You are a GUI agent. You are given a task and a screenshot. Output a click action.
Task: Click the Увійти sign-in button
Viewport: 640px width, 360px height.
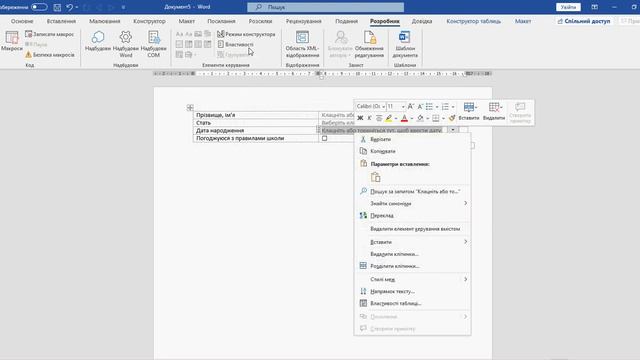tap(568, 7)
